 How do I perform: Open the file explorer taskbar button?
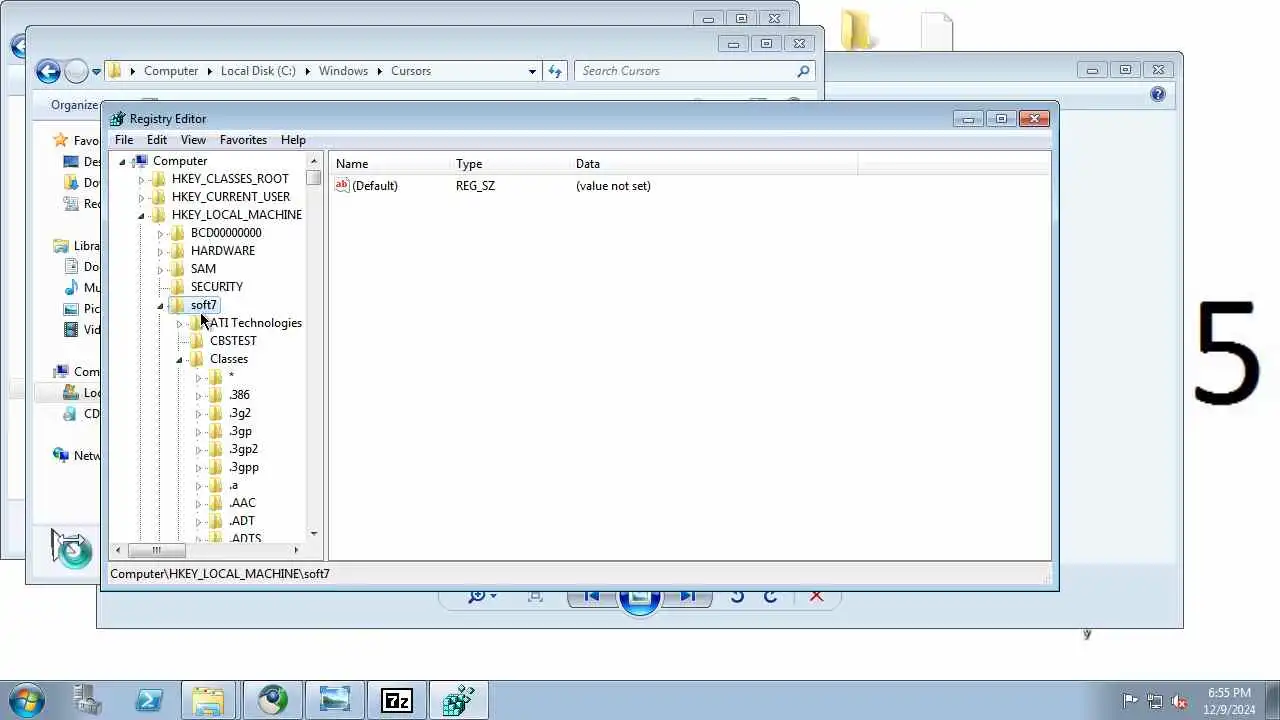[209, 700]
